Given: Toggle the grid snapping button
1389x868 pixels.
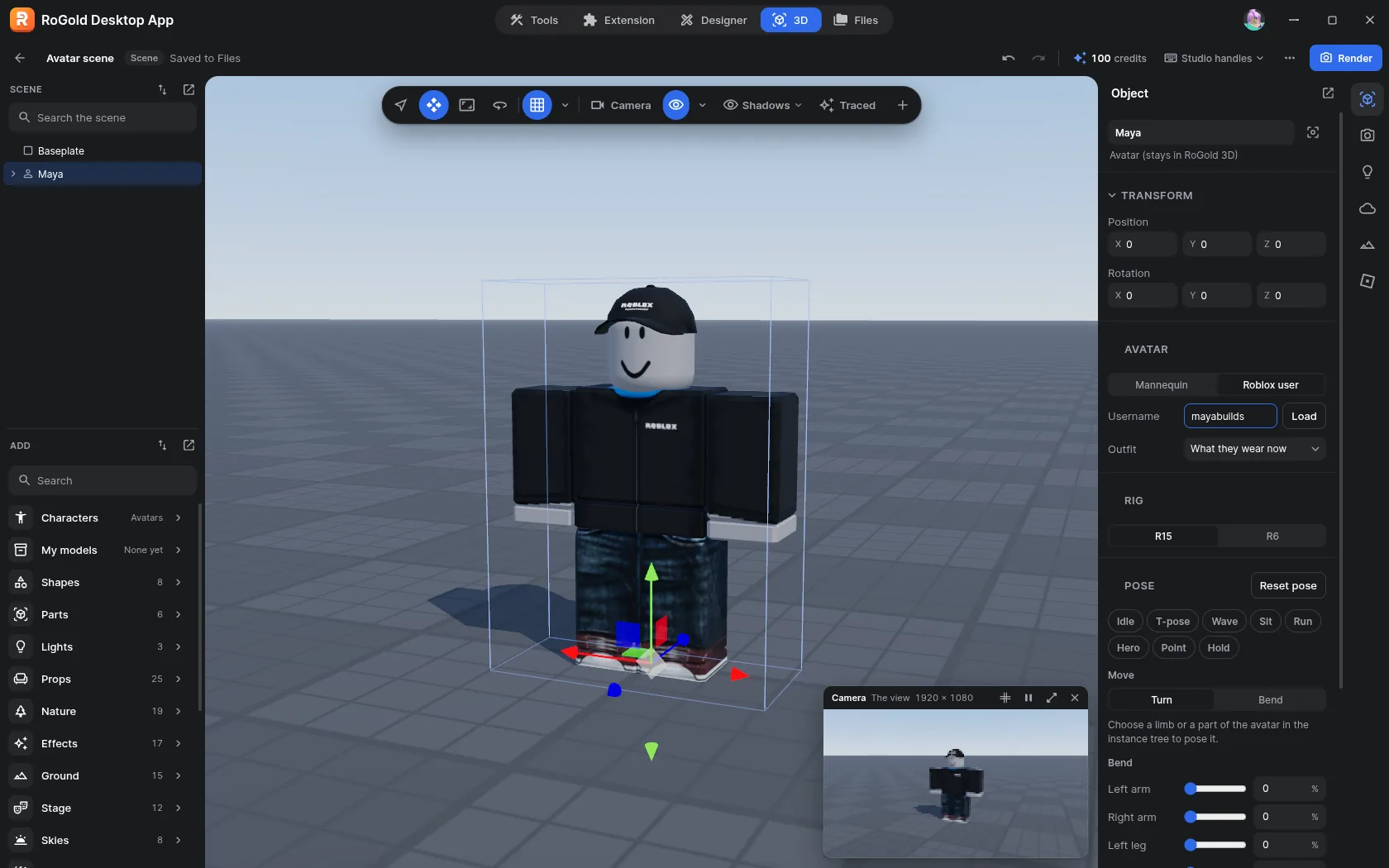Looking at the screenshot, I should [537, 105].
